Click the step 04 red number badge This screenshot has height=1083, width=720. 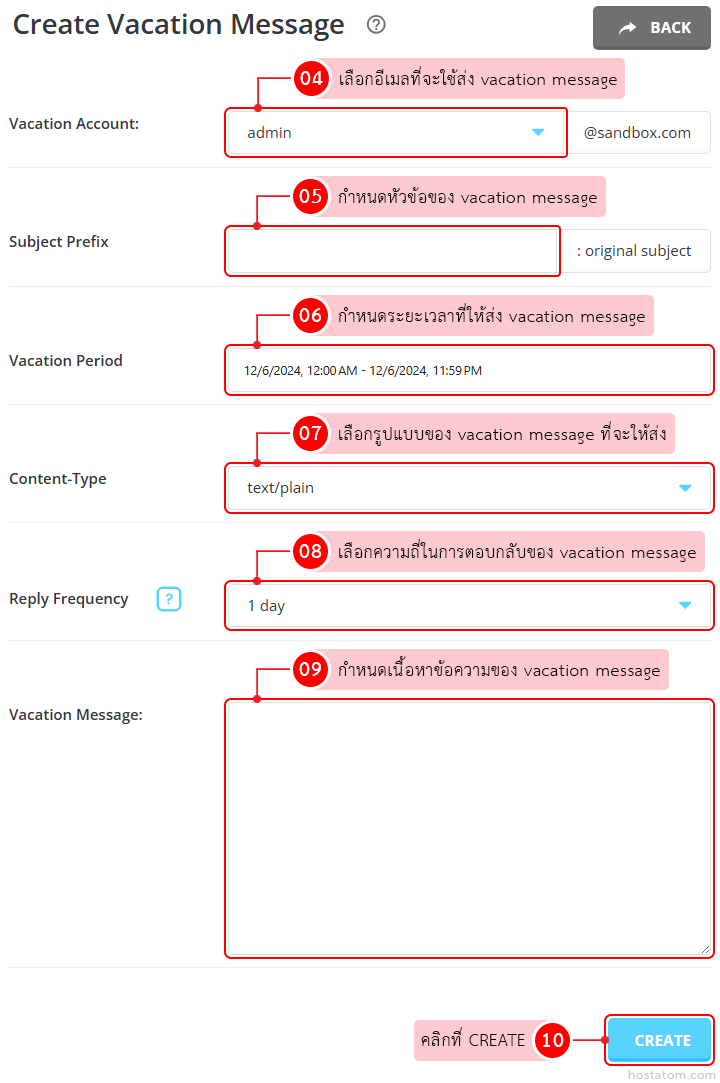311,79
